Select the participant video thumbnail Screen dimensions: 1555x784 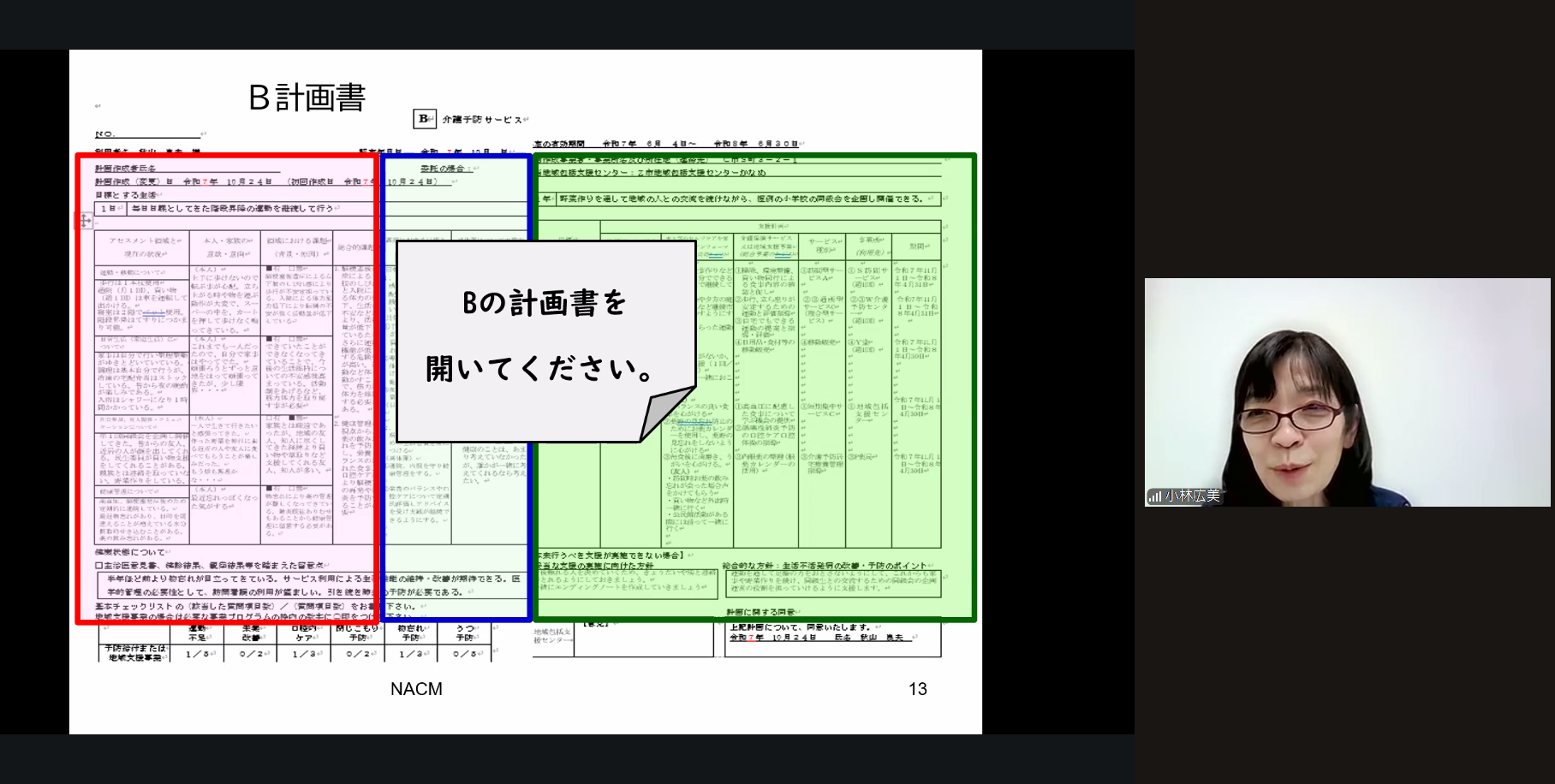1347,392
